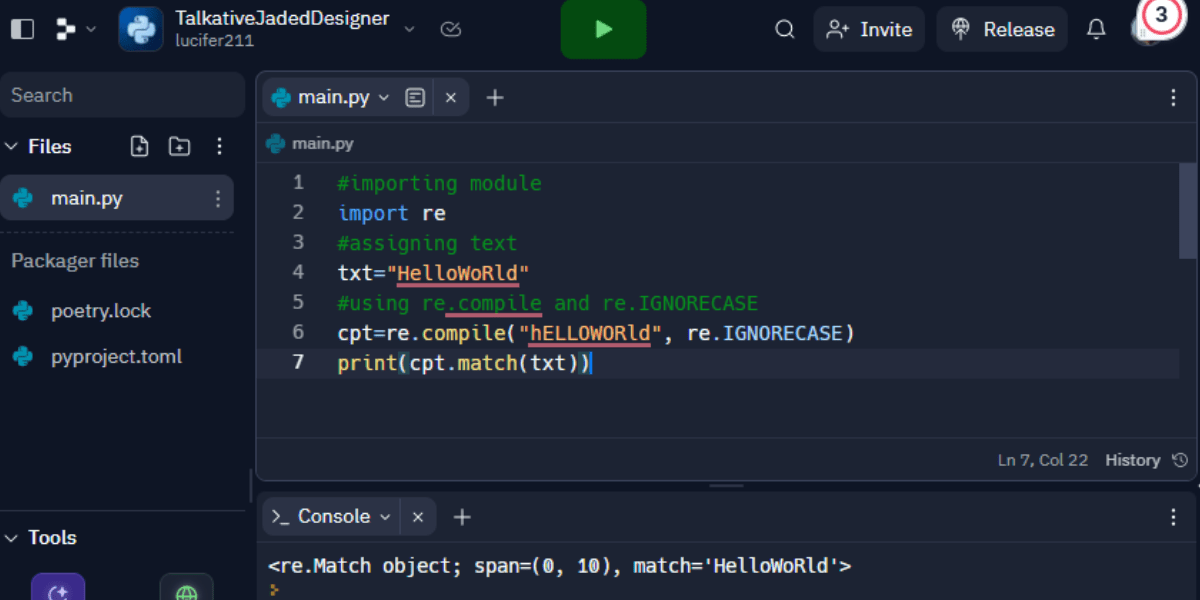
Task: Collapse the Tools section
Action: coord(12,537)
